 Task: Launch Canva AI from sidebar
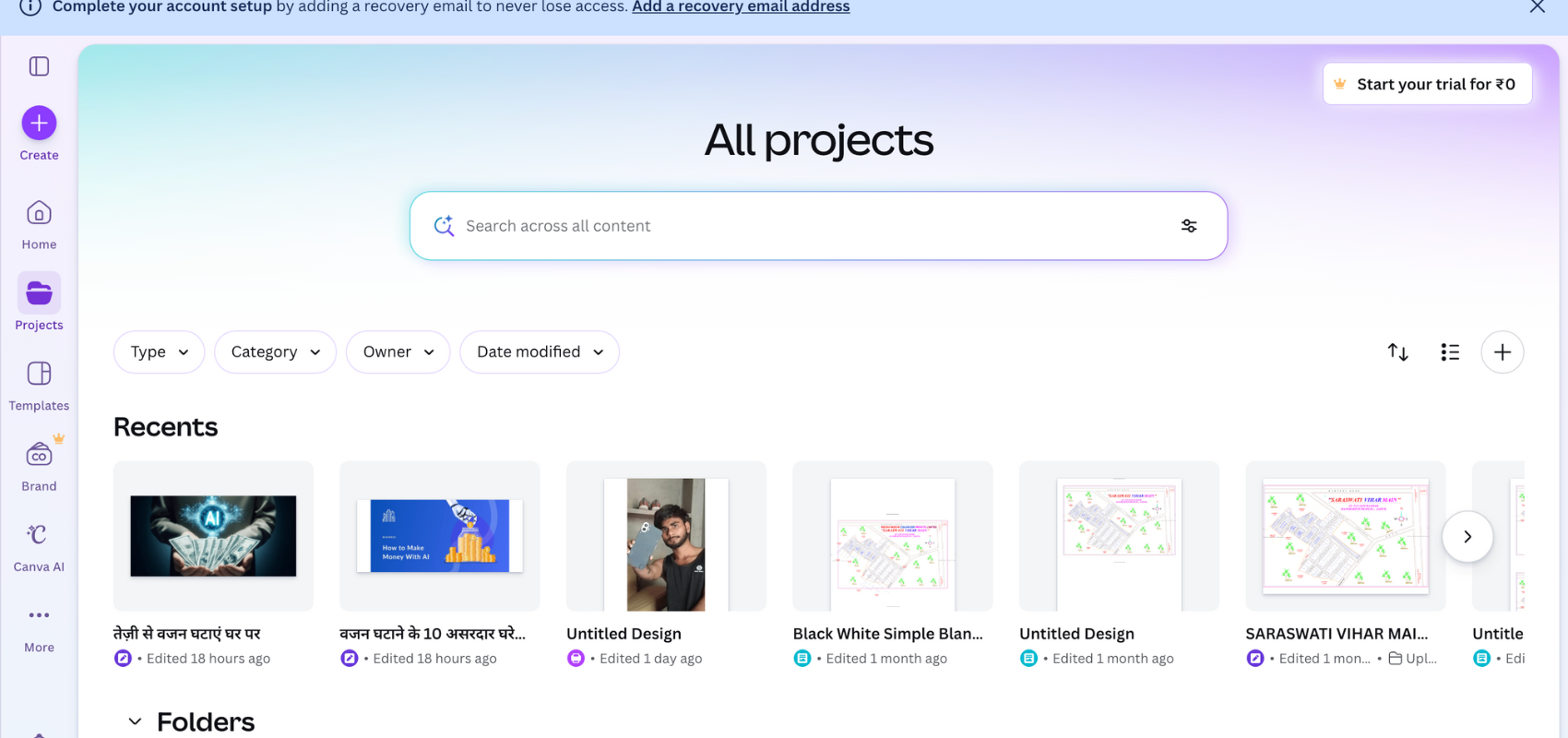point(39,547)
